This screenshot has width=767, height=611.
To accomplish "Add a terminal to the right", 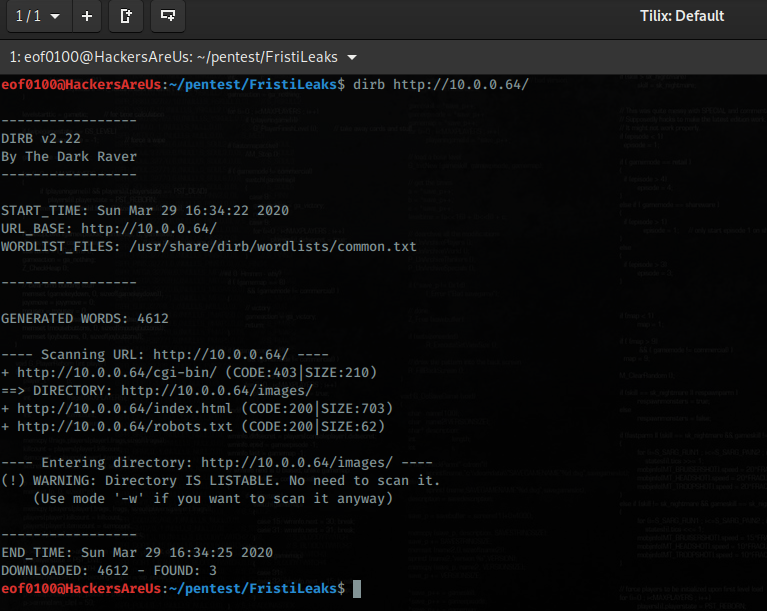I will [126, 17].
